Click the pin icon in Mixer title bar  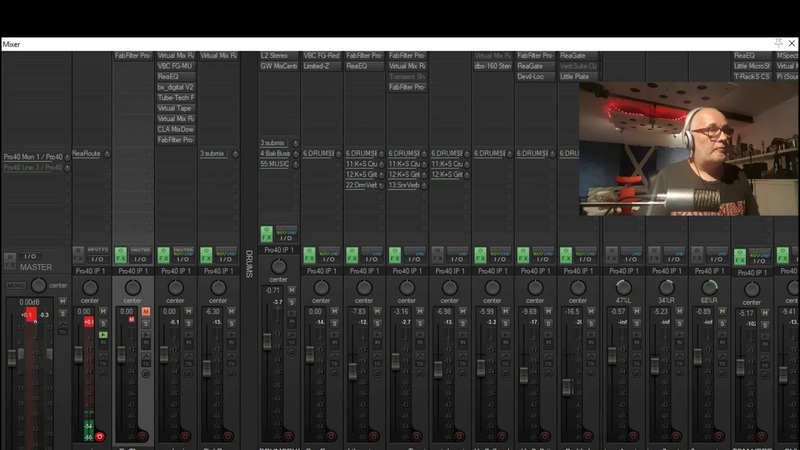pyautogui.click(x=778, y=44)
